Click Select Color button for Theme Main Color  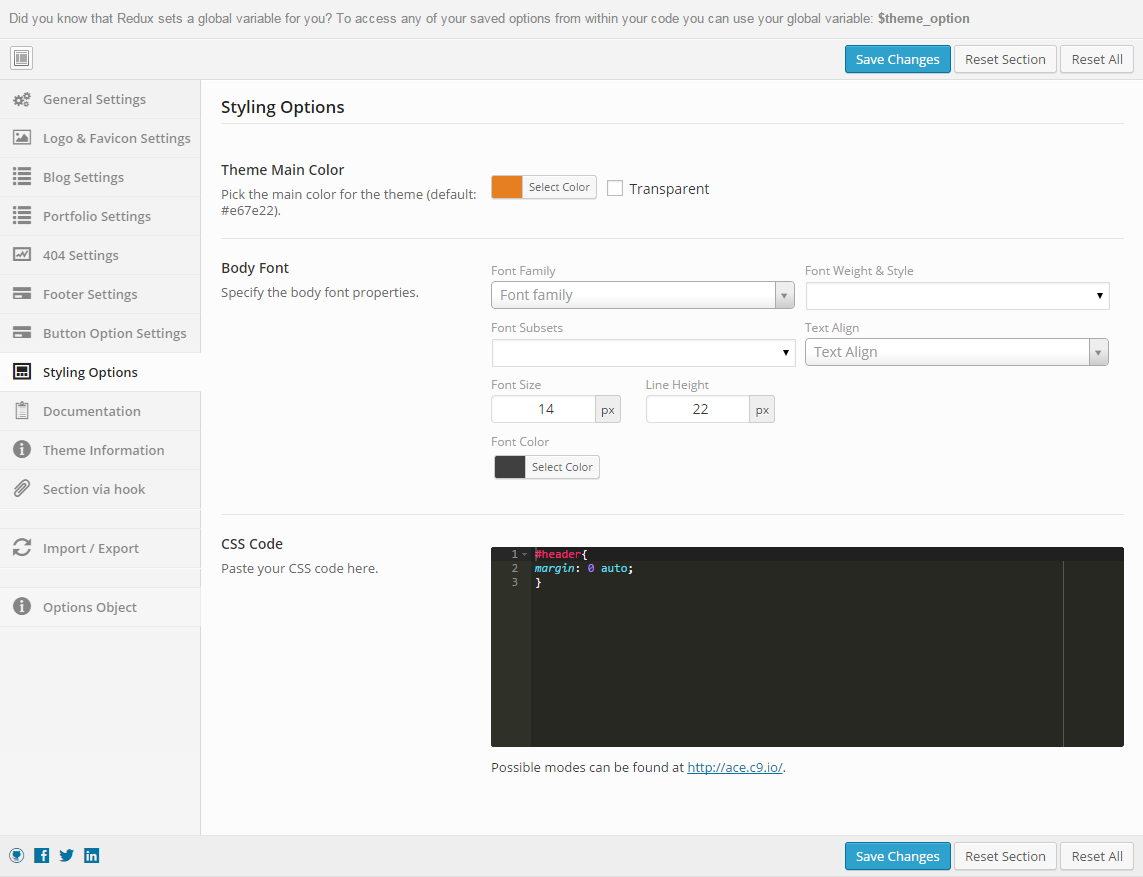[559, 187]
